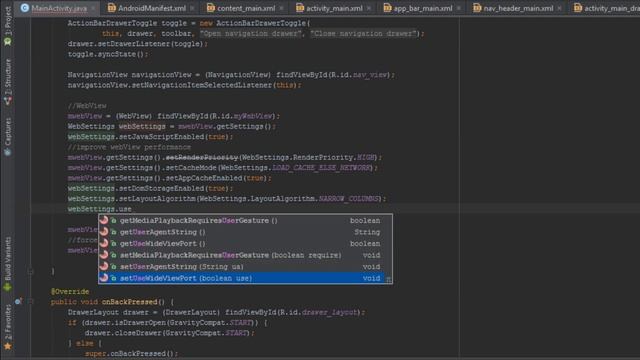Close the MainActivity.java tab
The height and width of the screenshot is (360, 640).
93,8
